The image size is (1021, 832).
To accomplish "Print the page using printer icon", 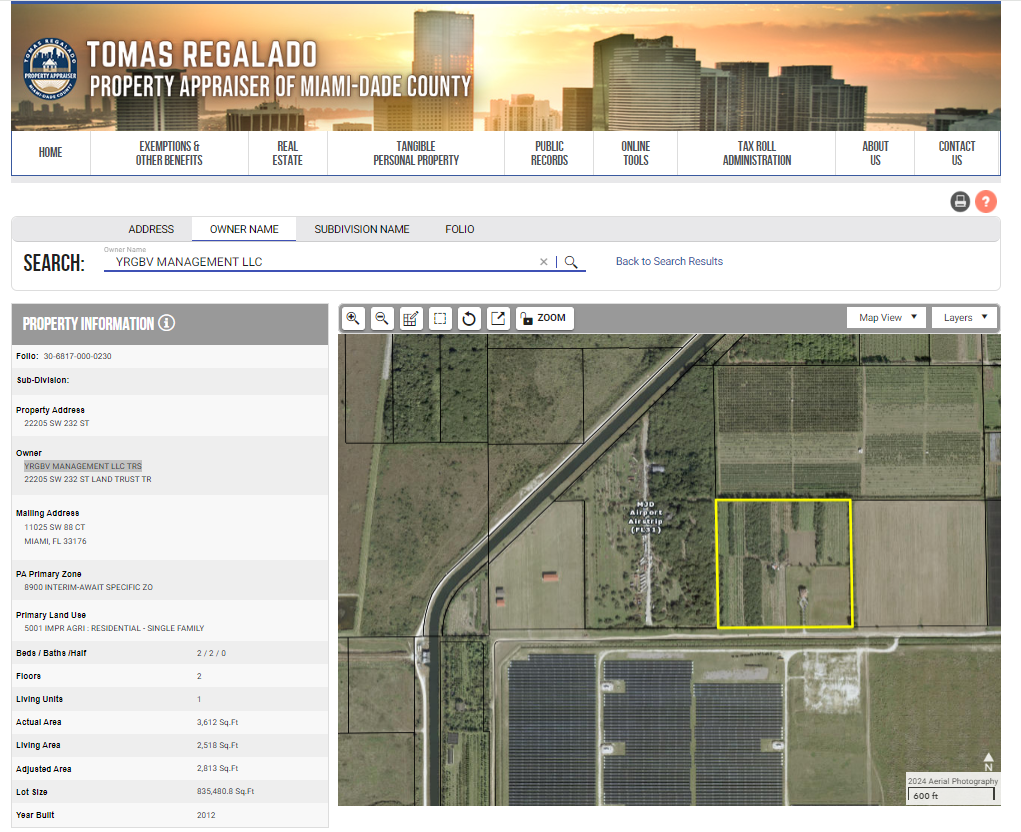I will (960, 201).
